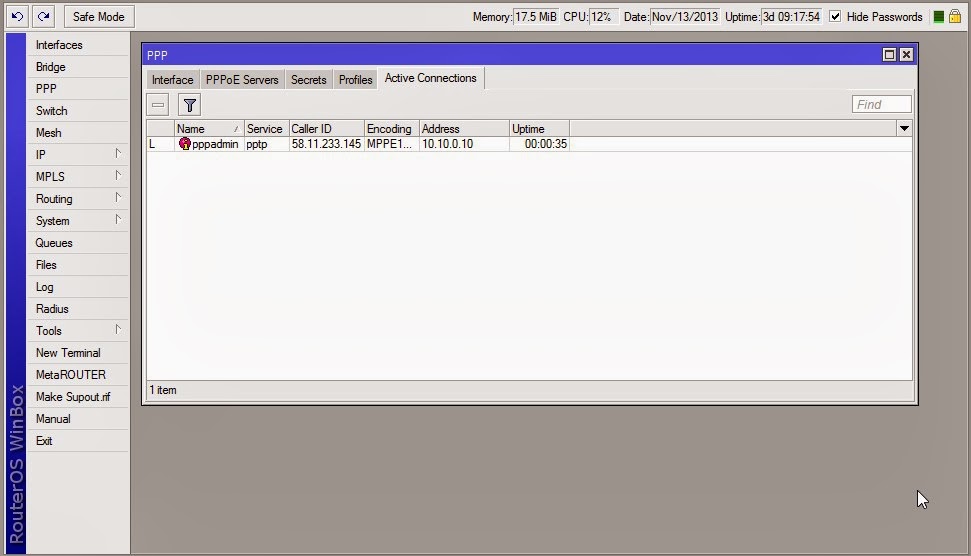The width and height of the screenshot is (971, 556).
Task: Launch New Terminal from sidebar
Action: pos(78,353)
